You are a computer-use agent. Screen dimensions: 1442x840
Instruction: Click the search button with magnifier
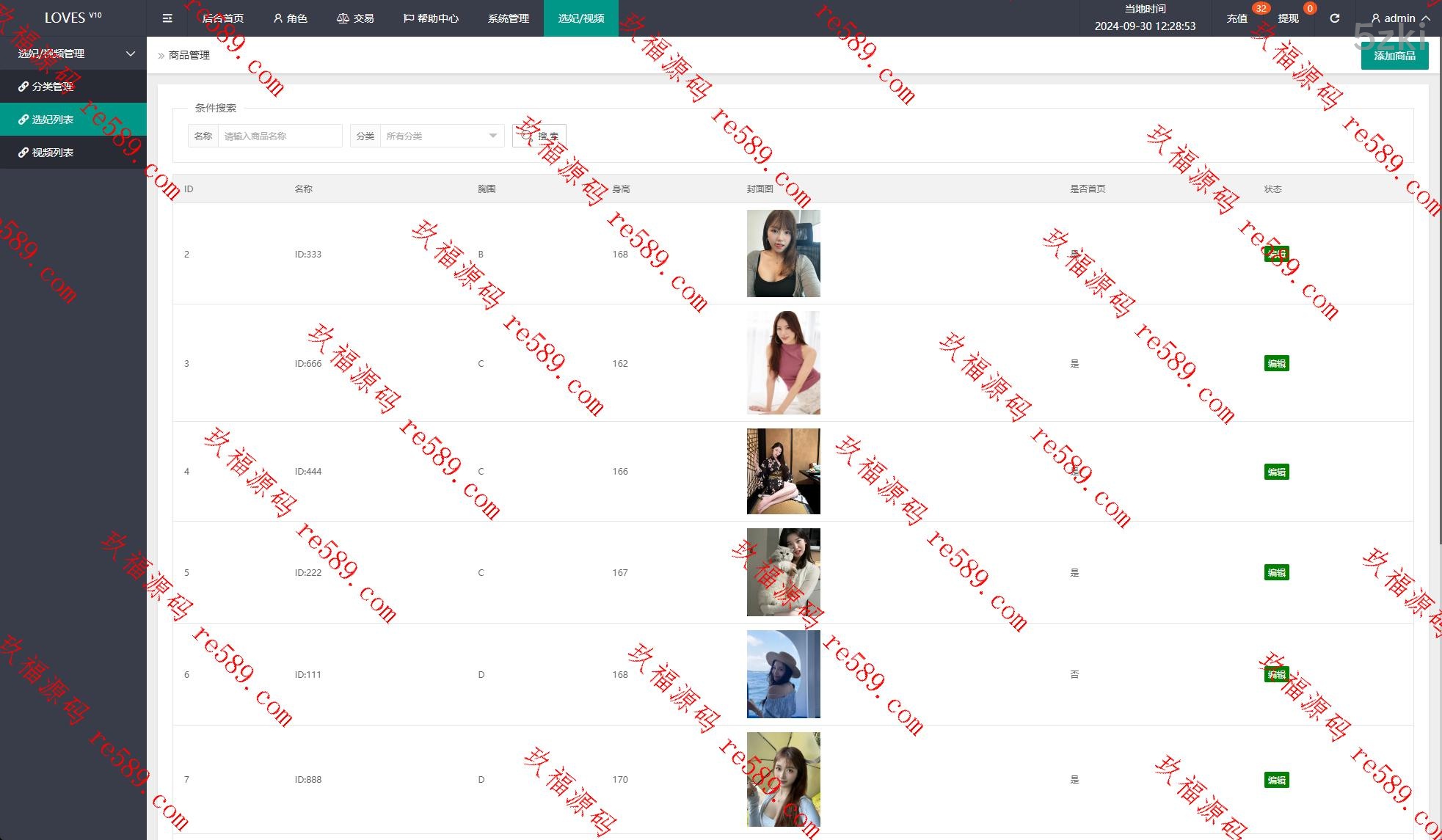(x=539, y=136)
